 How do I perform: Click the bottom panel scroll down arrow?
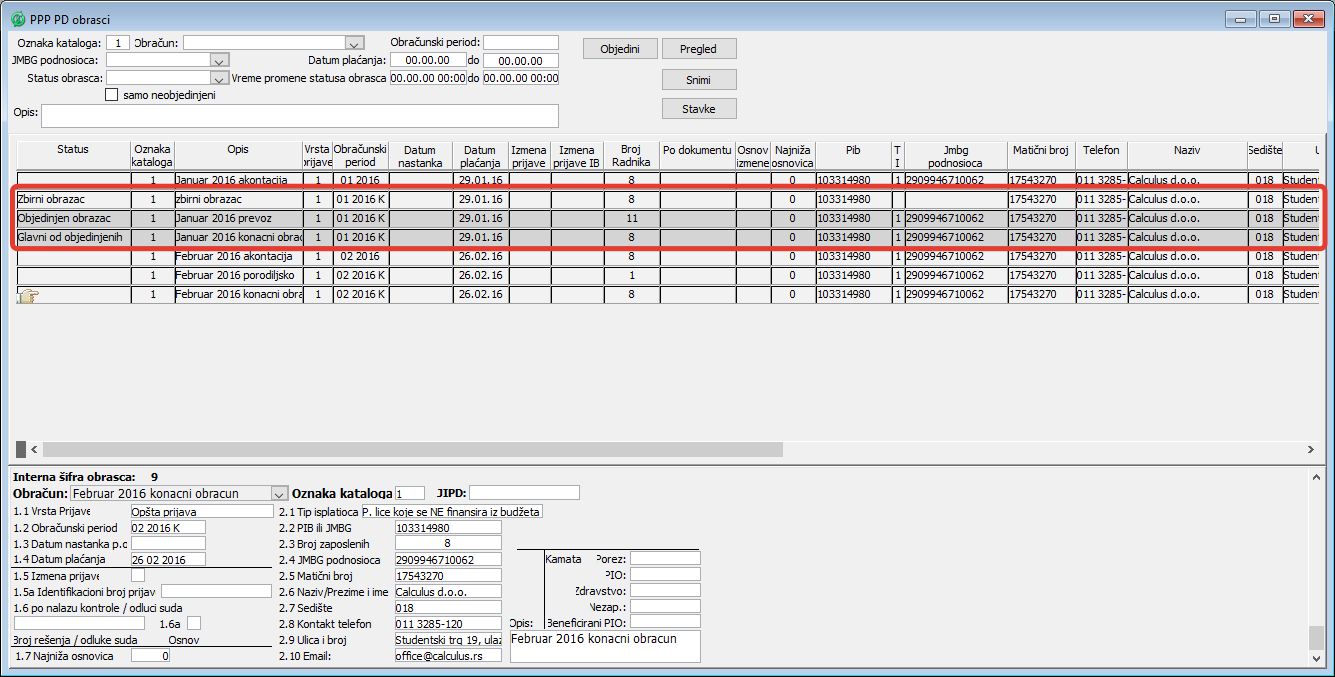1316,658
